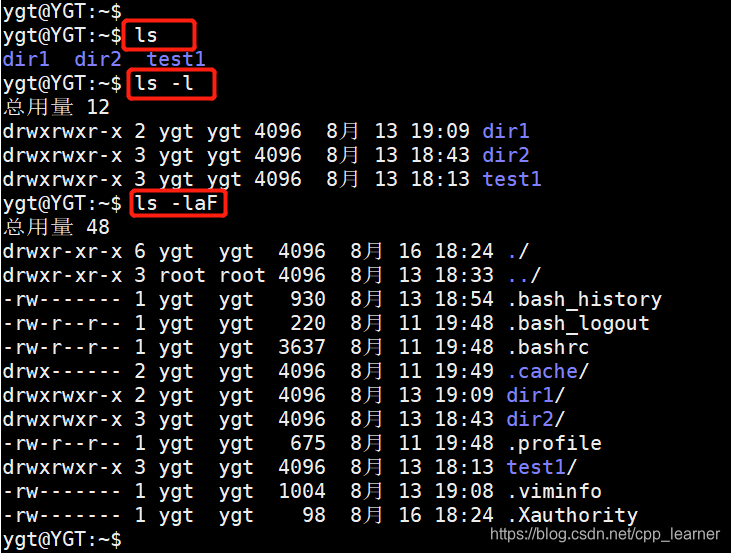
Task: Click the '.Xauthority' file name
Action: pos(572,516)
